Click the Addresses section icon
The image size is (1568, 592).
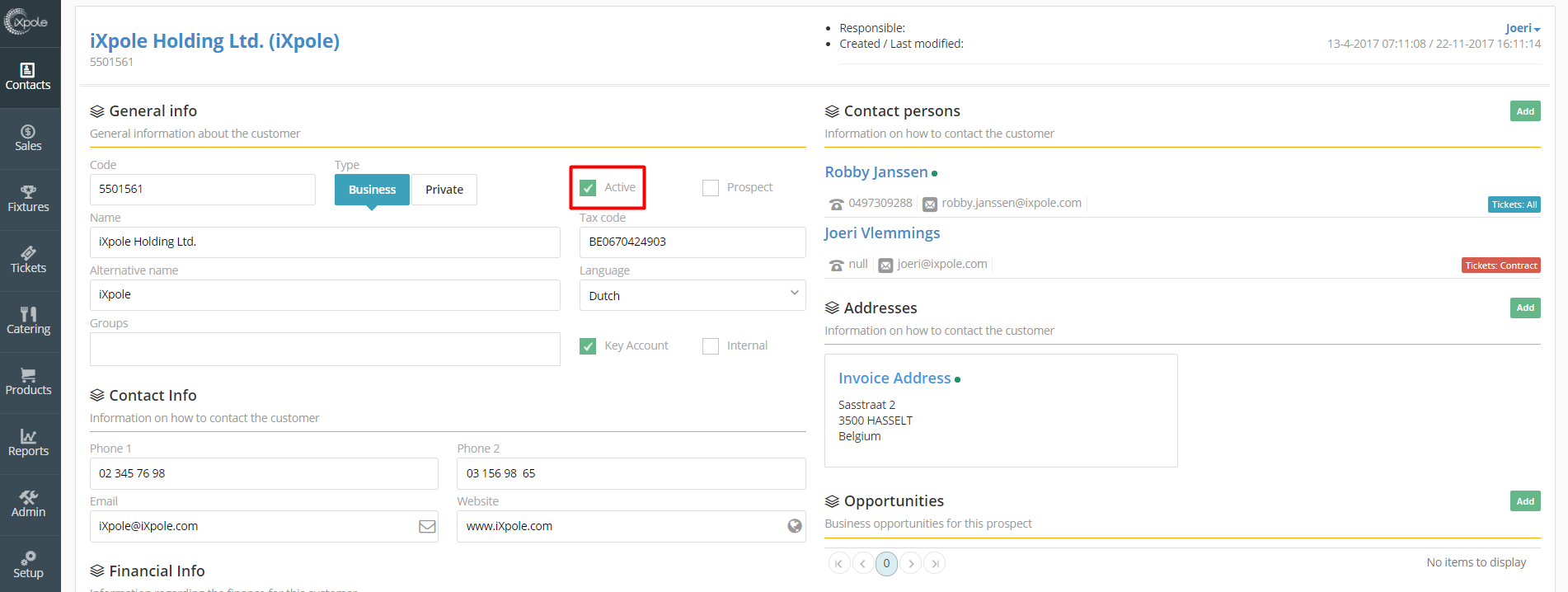coord(832,308)
